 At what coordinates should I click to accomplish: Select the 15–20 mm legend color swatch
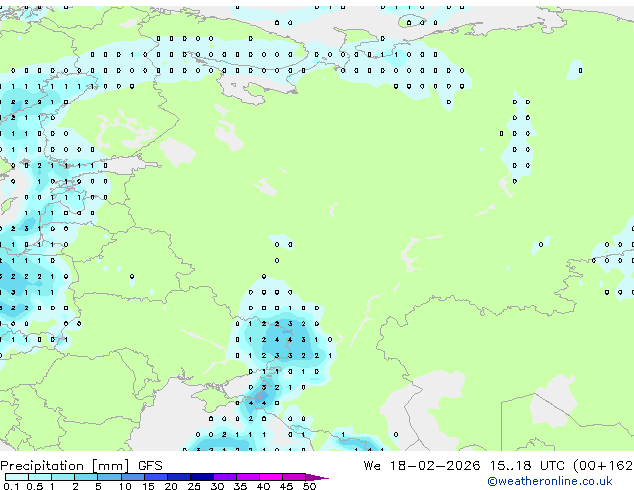pyautogui.click(x=156, y=477)
